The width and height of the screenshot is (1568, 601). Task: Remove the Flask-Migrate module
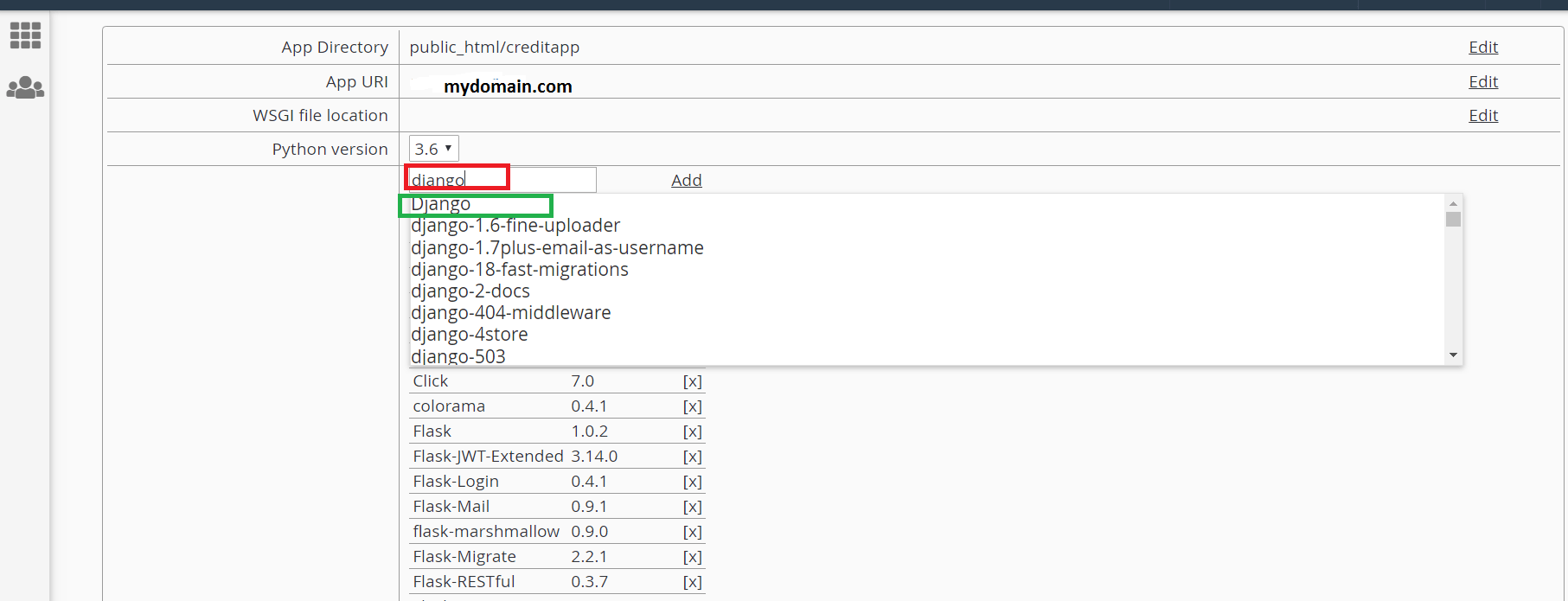[693, 557]
